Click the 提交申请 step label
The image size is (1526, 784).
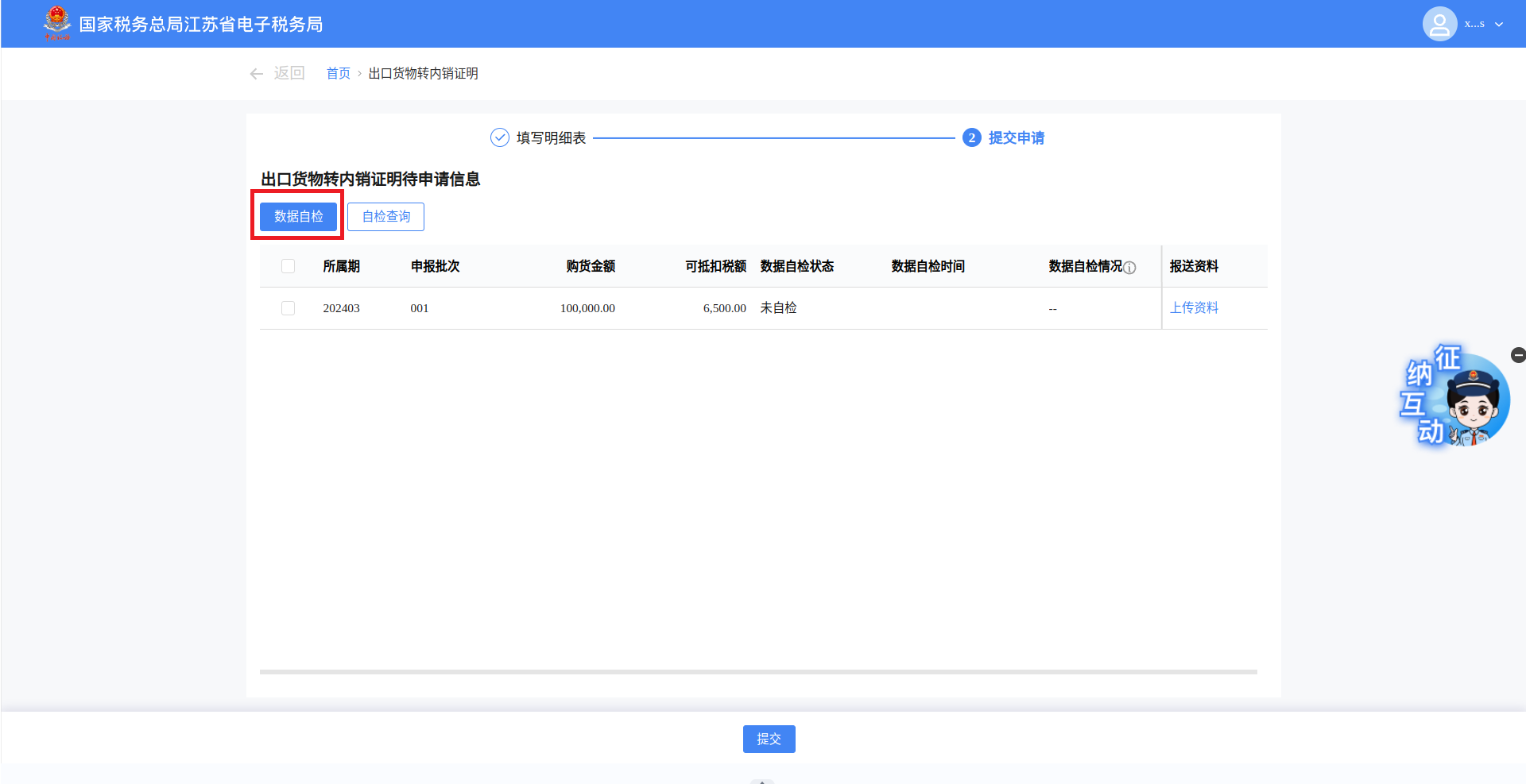(x=1016, y=138)
